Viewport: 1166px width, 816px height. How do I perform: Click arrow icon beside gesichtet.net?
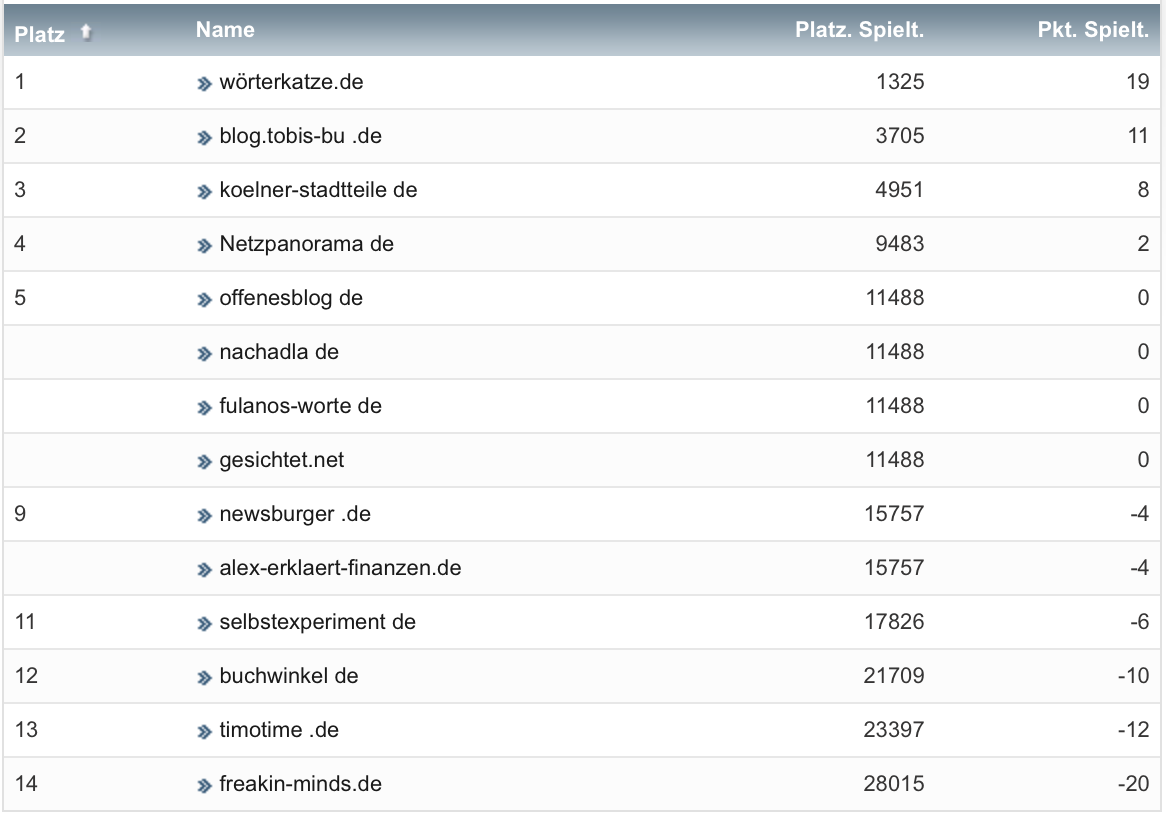click(x=204, y=462)
